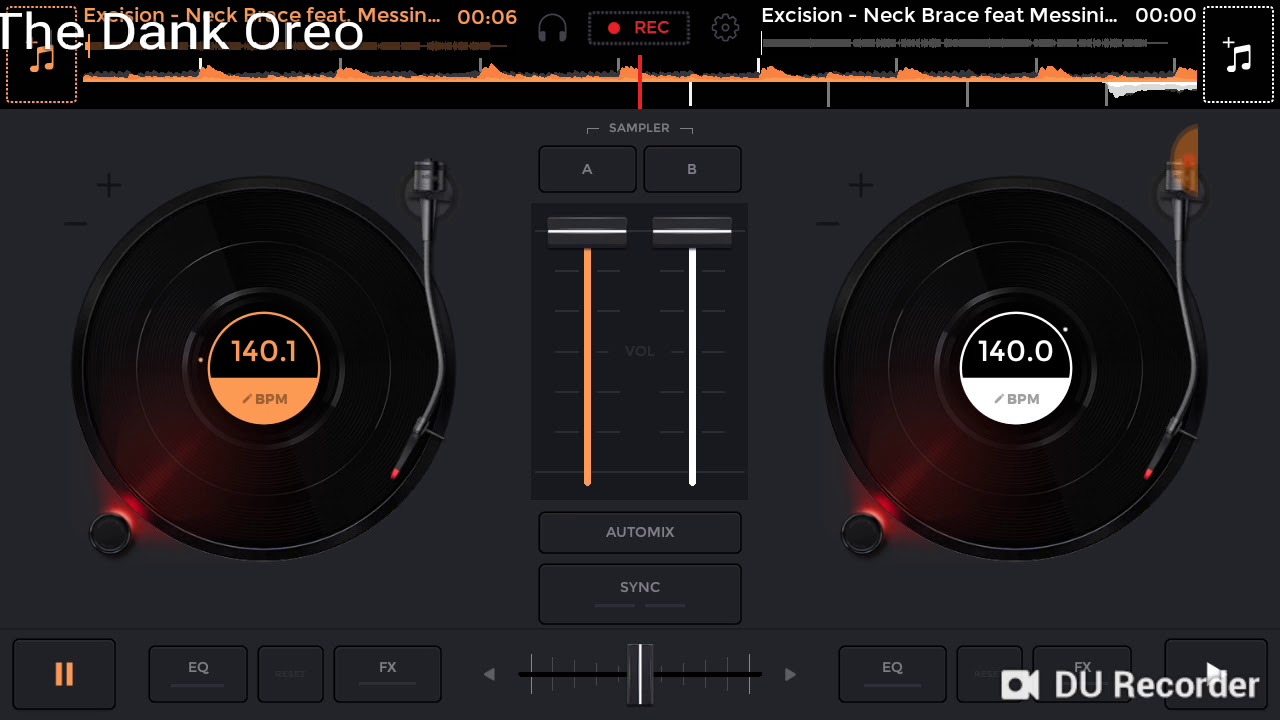1280x720 pixels.
Task: Open headphones pre-cueing icon
Action: pyautogui.click(x=552, y=28)
